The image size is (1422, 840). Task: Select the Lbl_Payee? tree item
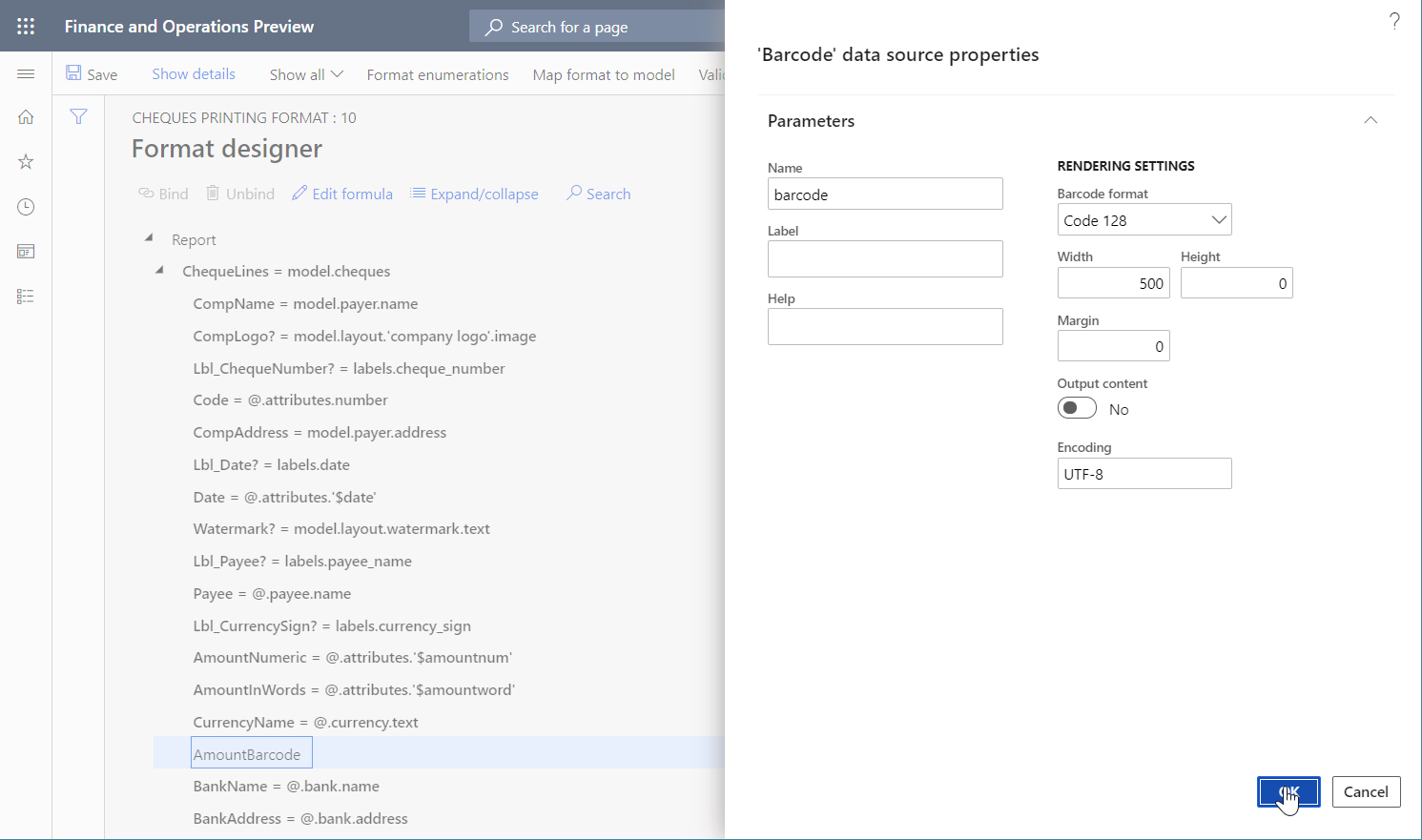click(302, 561)
